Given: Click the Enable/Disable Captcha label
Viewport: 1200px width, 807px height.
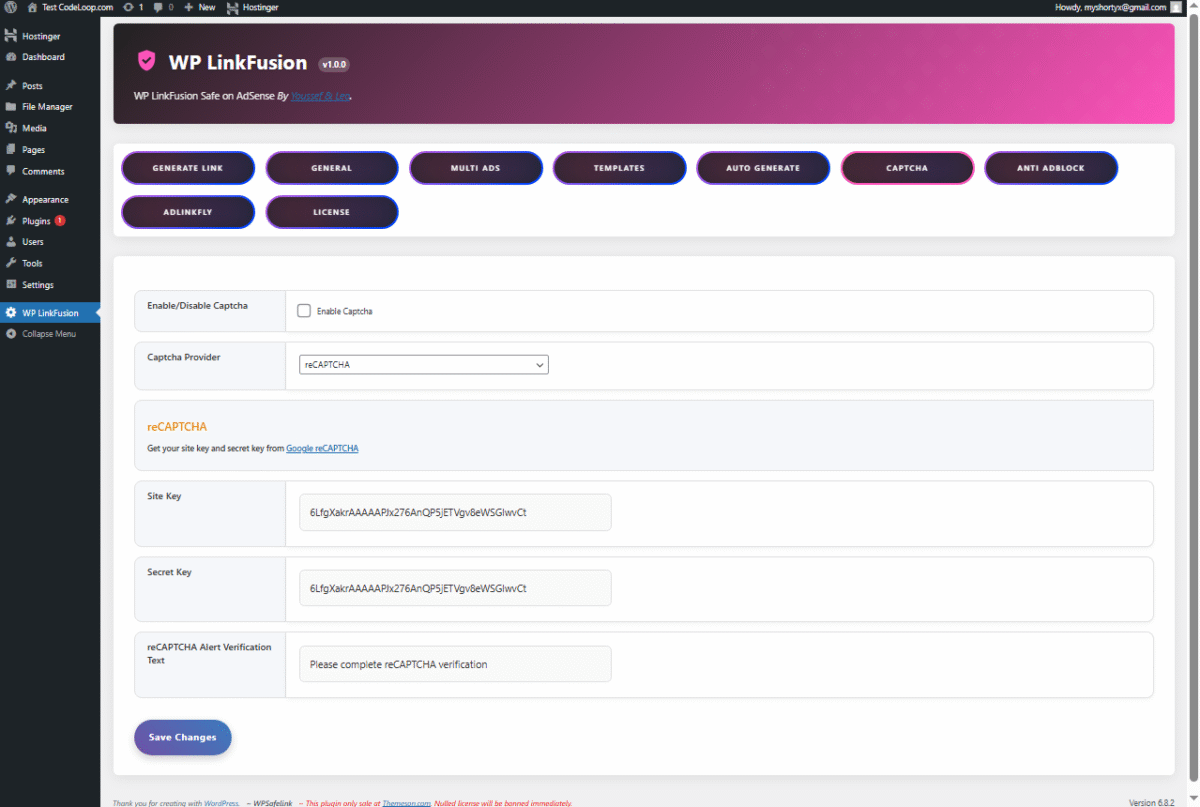Looking at the screenshot, I should [197, 305].
